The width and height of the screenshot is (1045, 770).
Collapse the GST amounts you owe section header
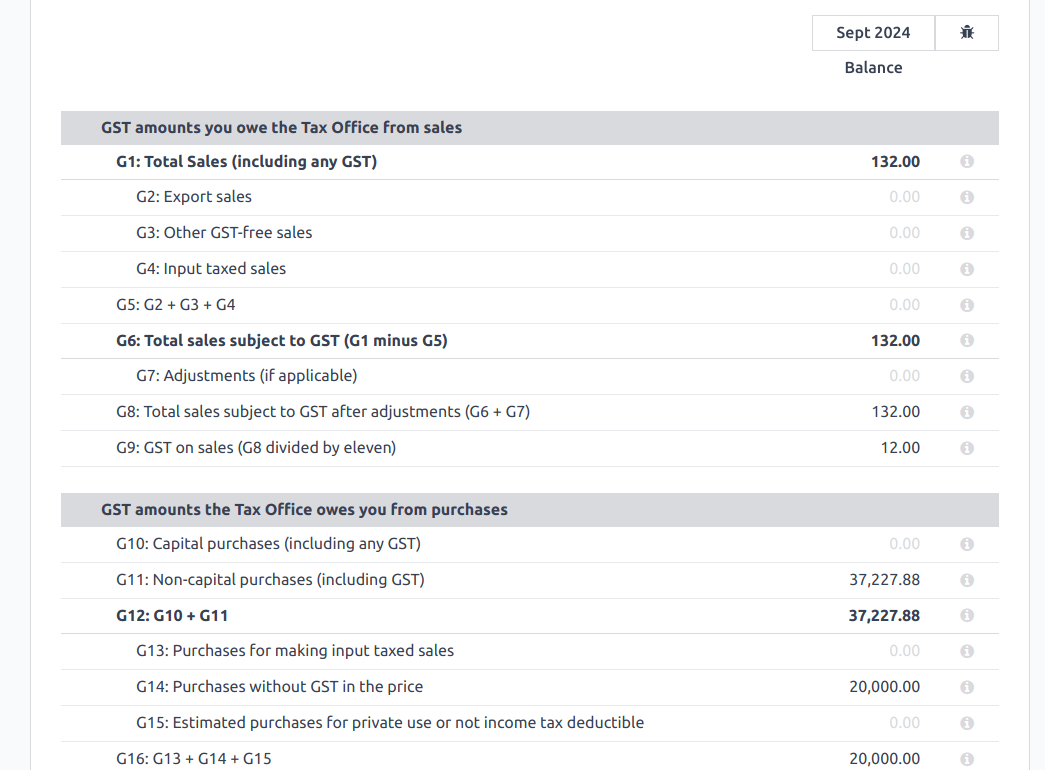pyautogui.click(x=281, y=127)
